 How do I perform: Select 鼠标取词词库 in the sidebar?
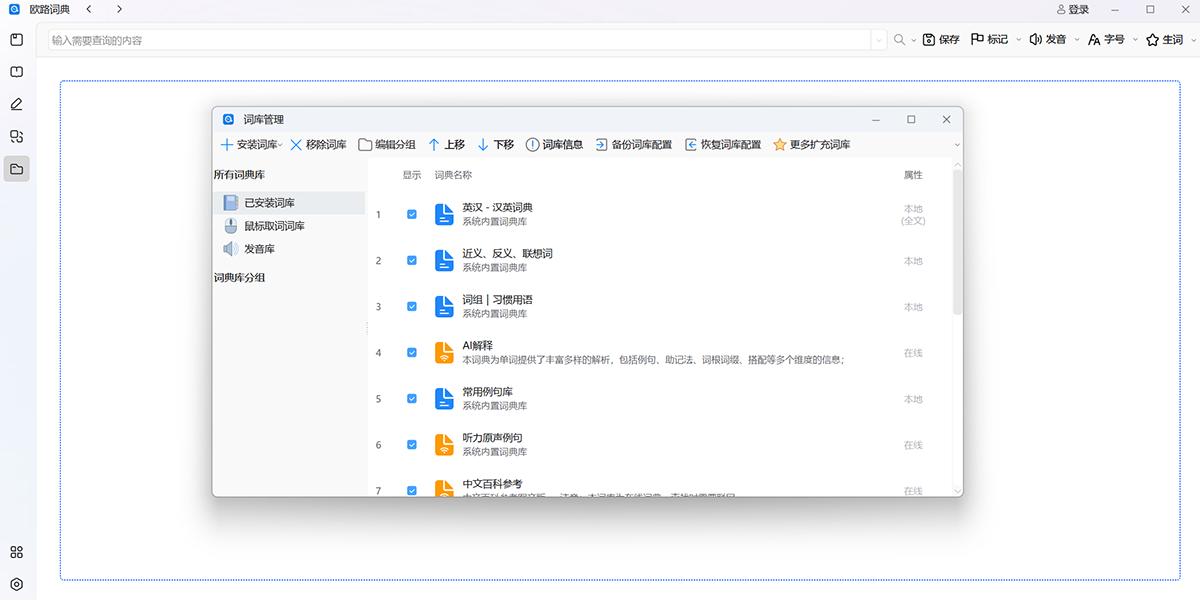click(274, 226)
